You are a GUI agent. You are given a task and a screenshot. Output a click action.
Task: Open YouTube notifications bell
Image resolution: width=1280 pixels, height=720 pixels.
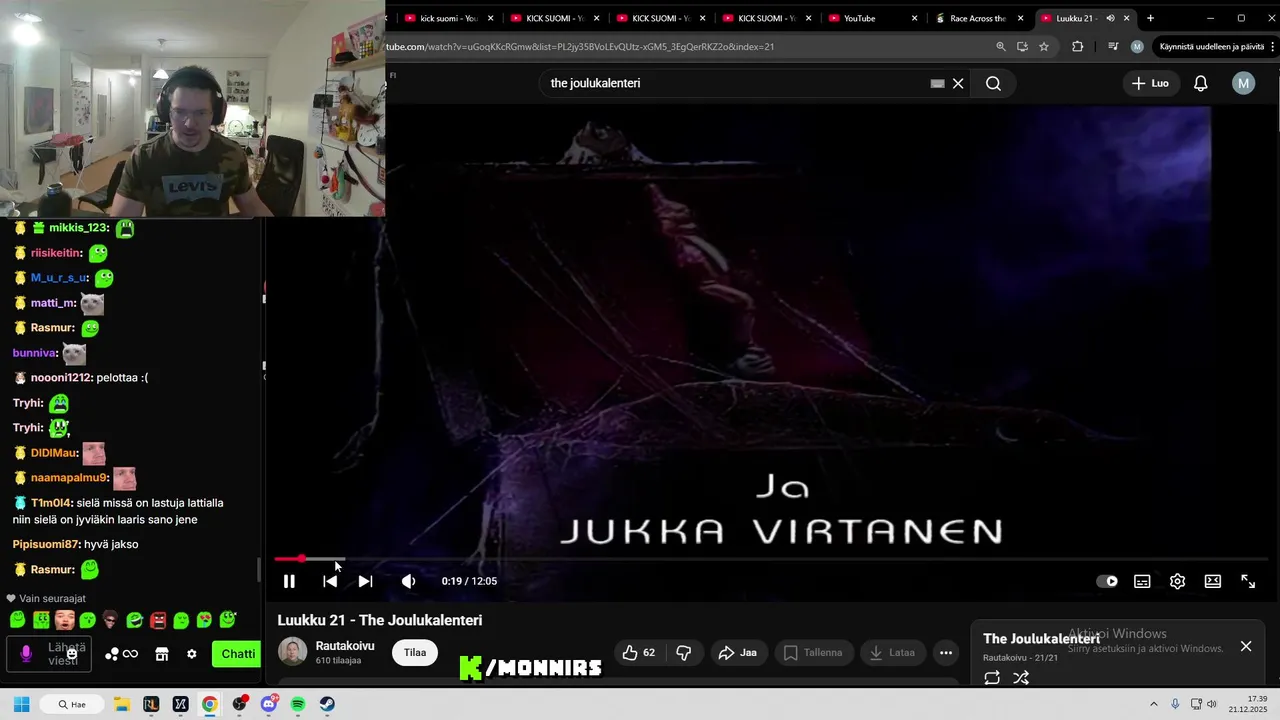tap(1201, 83)
